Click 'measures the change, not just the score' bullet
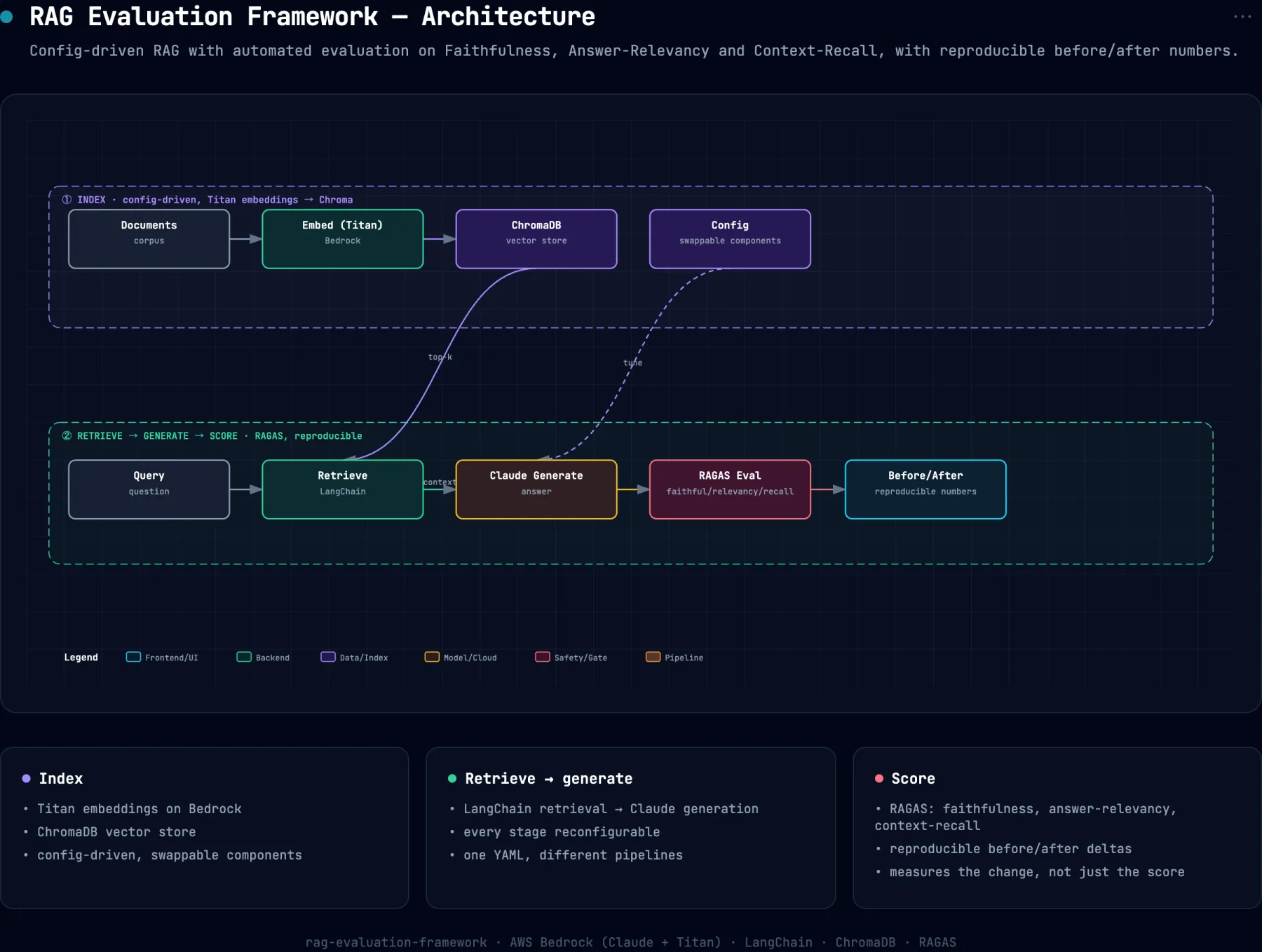 pos(1037,871)
